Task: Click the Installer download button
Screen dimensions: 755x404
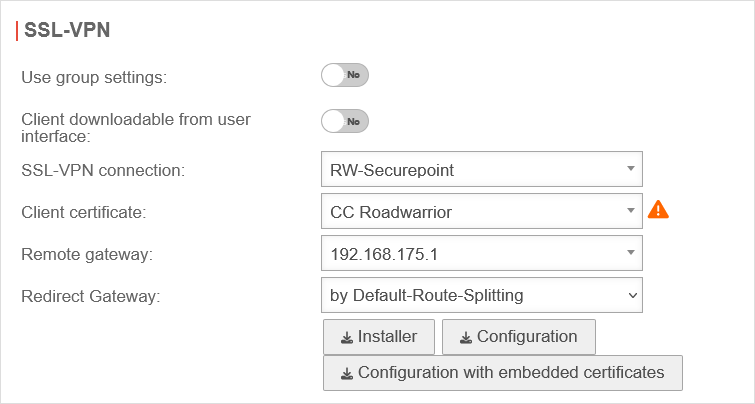Action: pyautogui.click(x=379, y=337)
